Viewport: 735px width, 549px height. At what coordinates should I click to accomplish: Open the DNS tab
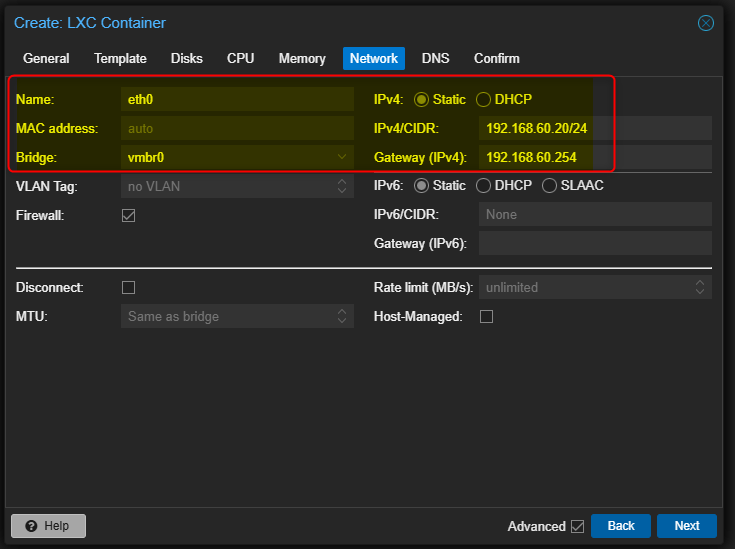coord(435,59)
